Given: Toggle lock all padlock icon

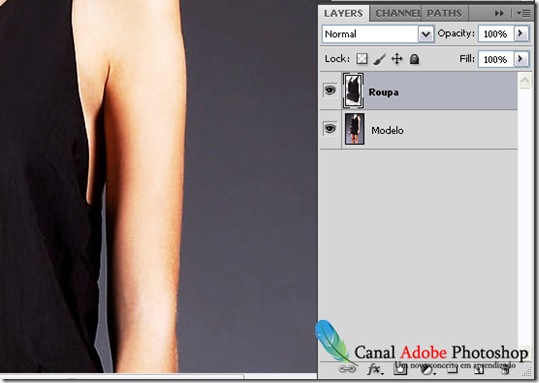Looking at the screenshot, I should [x=415, y=59].
